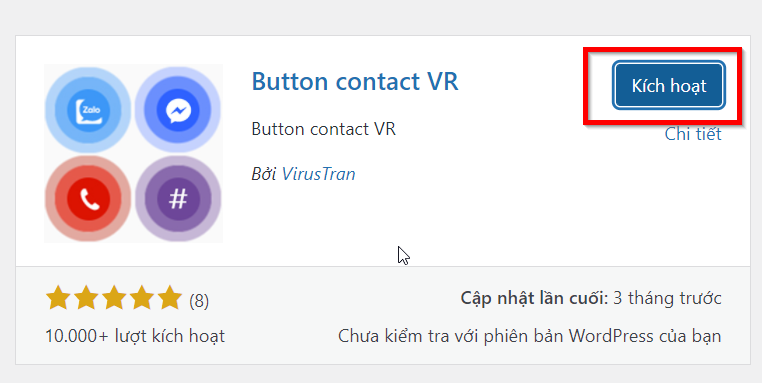Click the fourth rating star

[142, 298]
